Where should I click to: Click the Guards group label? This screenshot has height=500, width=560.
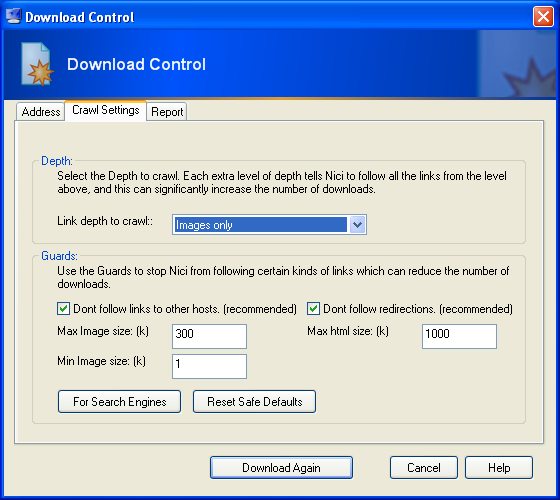[x=59, y=256]
